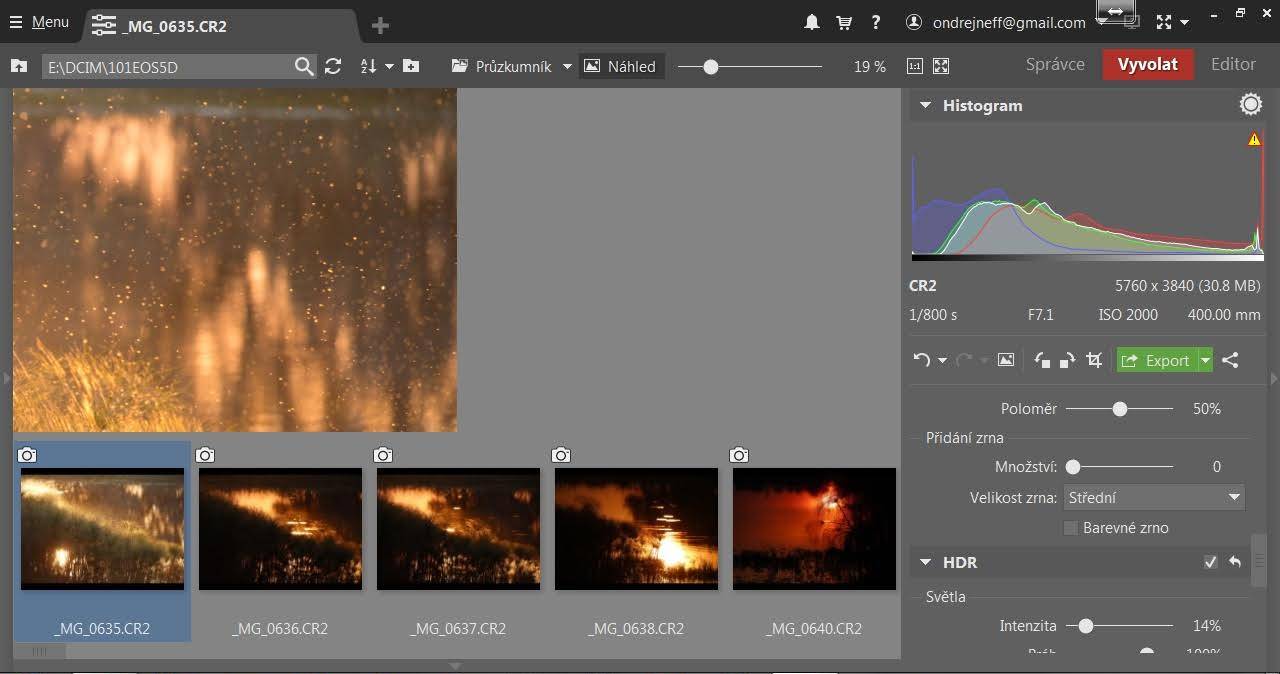
Task: Open the main Menu
Action: click(39, 22)
